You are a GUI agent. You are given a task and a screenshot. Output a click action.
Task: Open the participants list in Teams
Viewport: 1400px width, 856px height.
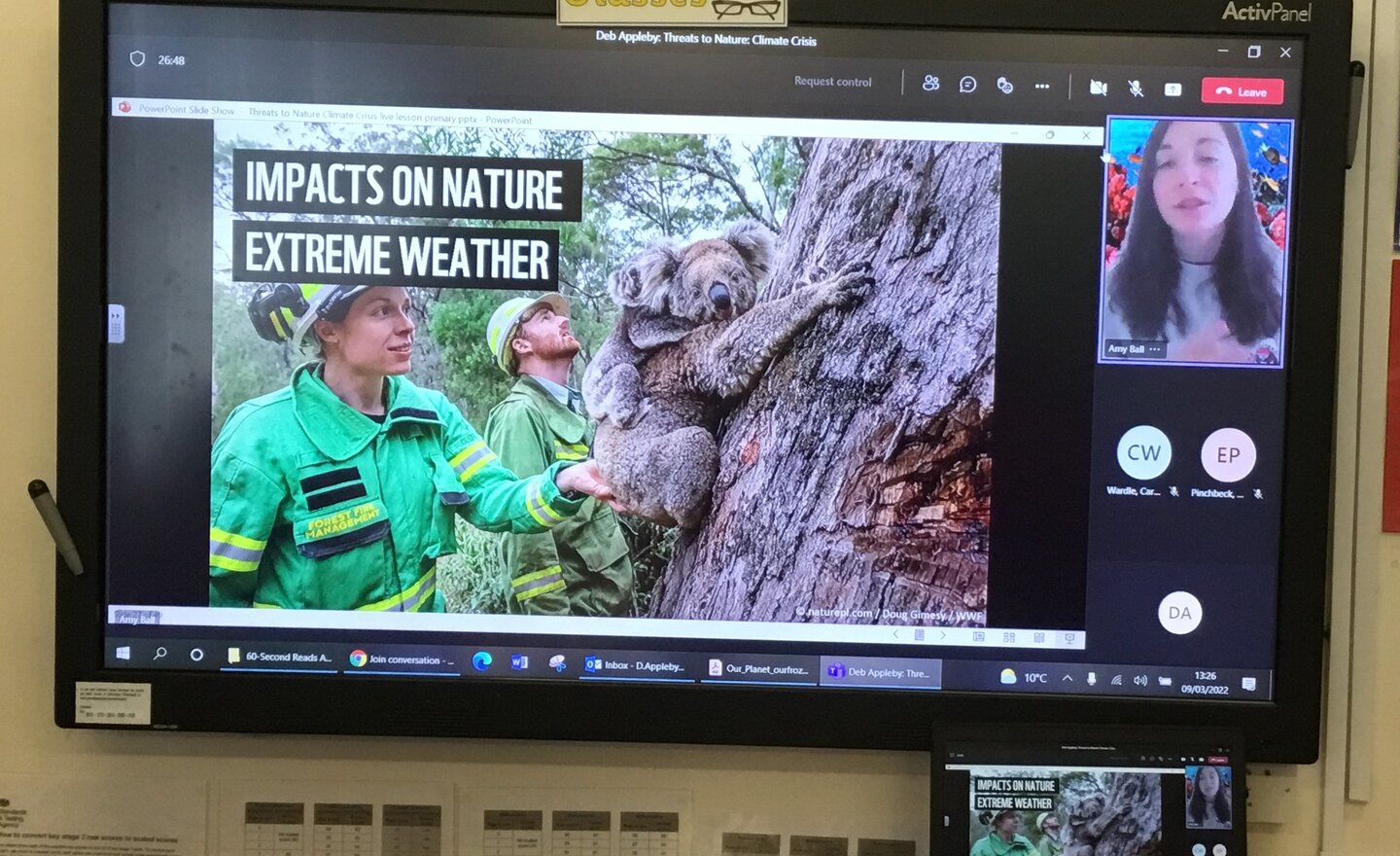coord(931,86)
